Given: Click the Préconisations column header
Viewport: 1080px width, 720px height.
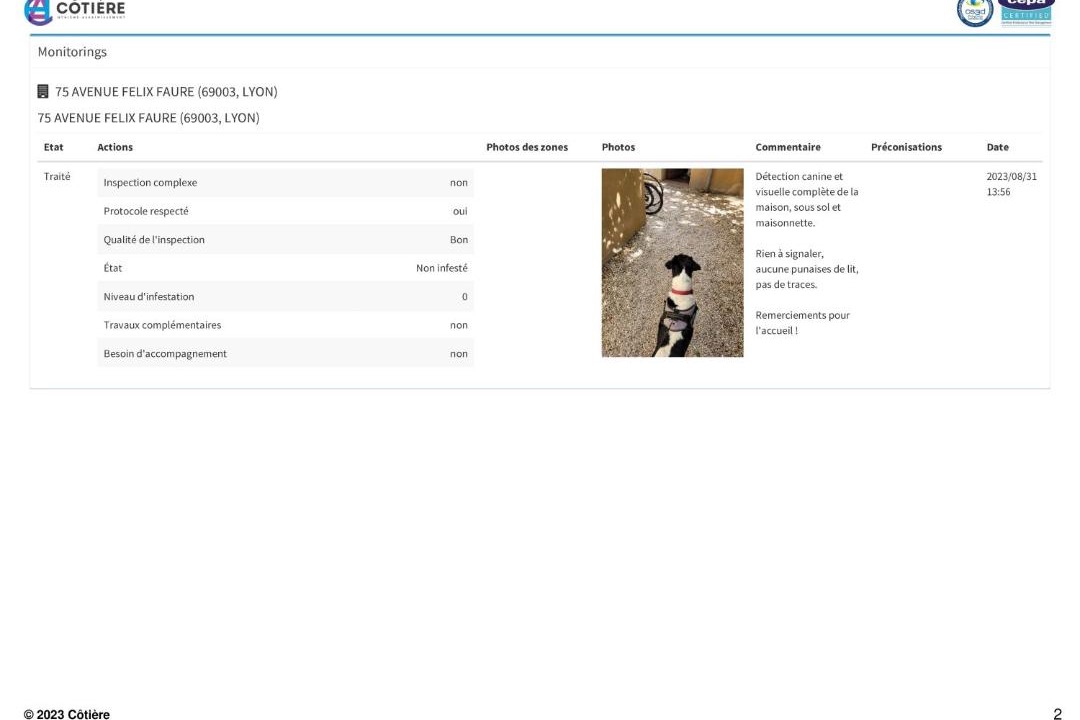Looking at the screenshot, I should click(x=906, y=147).
